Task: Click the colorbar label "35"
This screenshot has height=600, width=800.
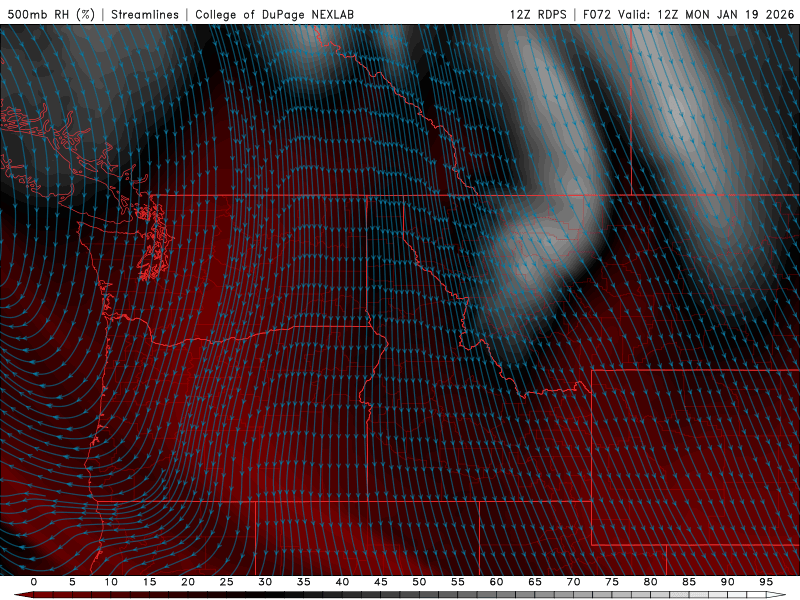Action: (304, 582)
